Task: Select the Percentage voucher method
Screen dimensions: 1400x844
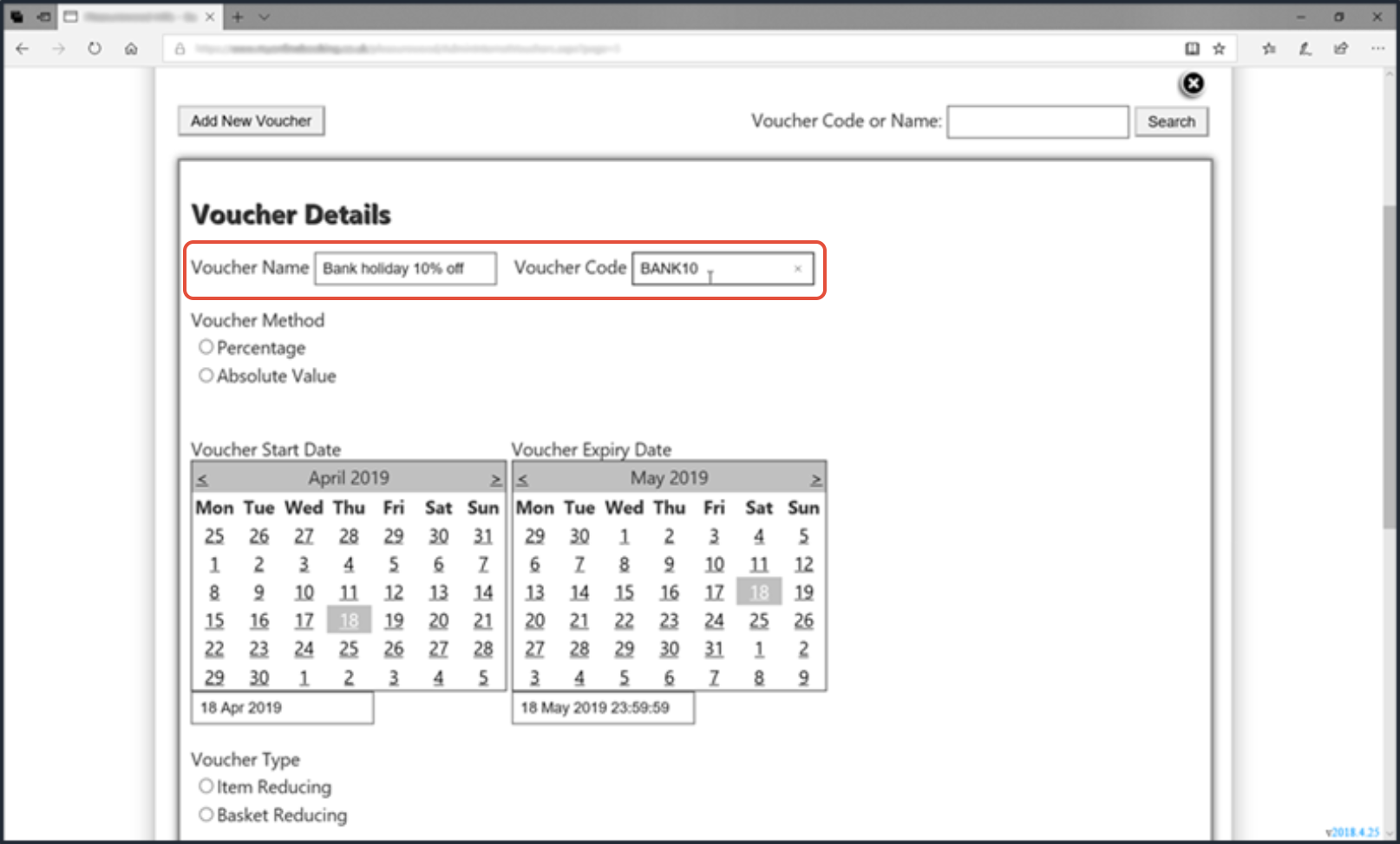Action: point(206,347)
